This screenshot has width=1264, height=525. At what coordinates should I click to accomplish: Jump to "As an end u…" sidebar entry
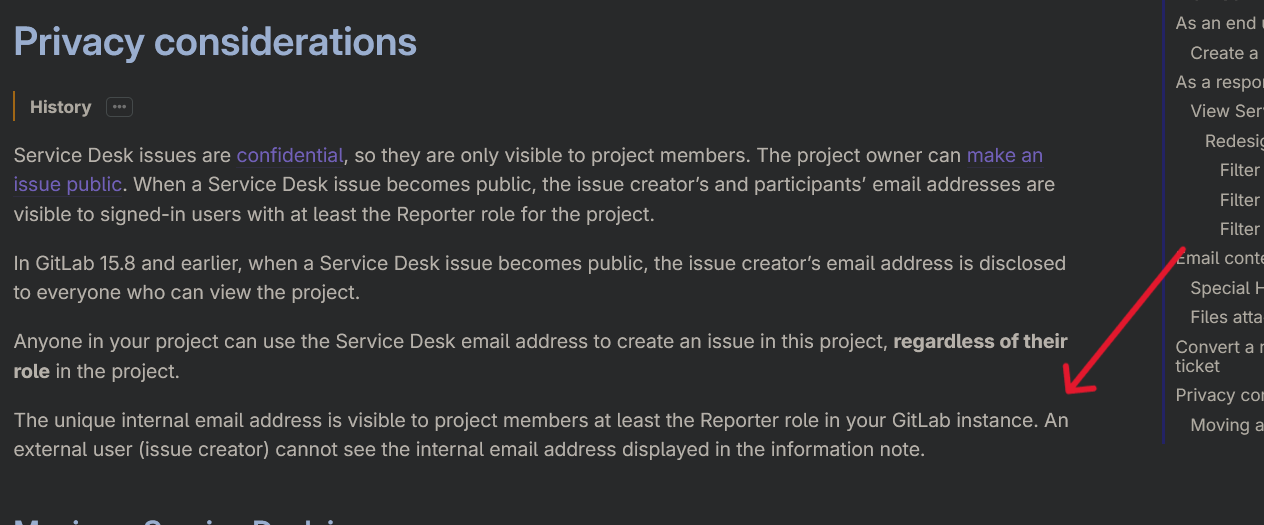pos(1219,23)
